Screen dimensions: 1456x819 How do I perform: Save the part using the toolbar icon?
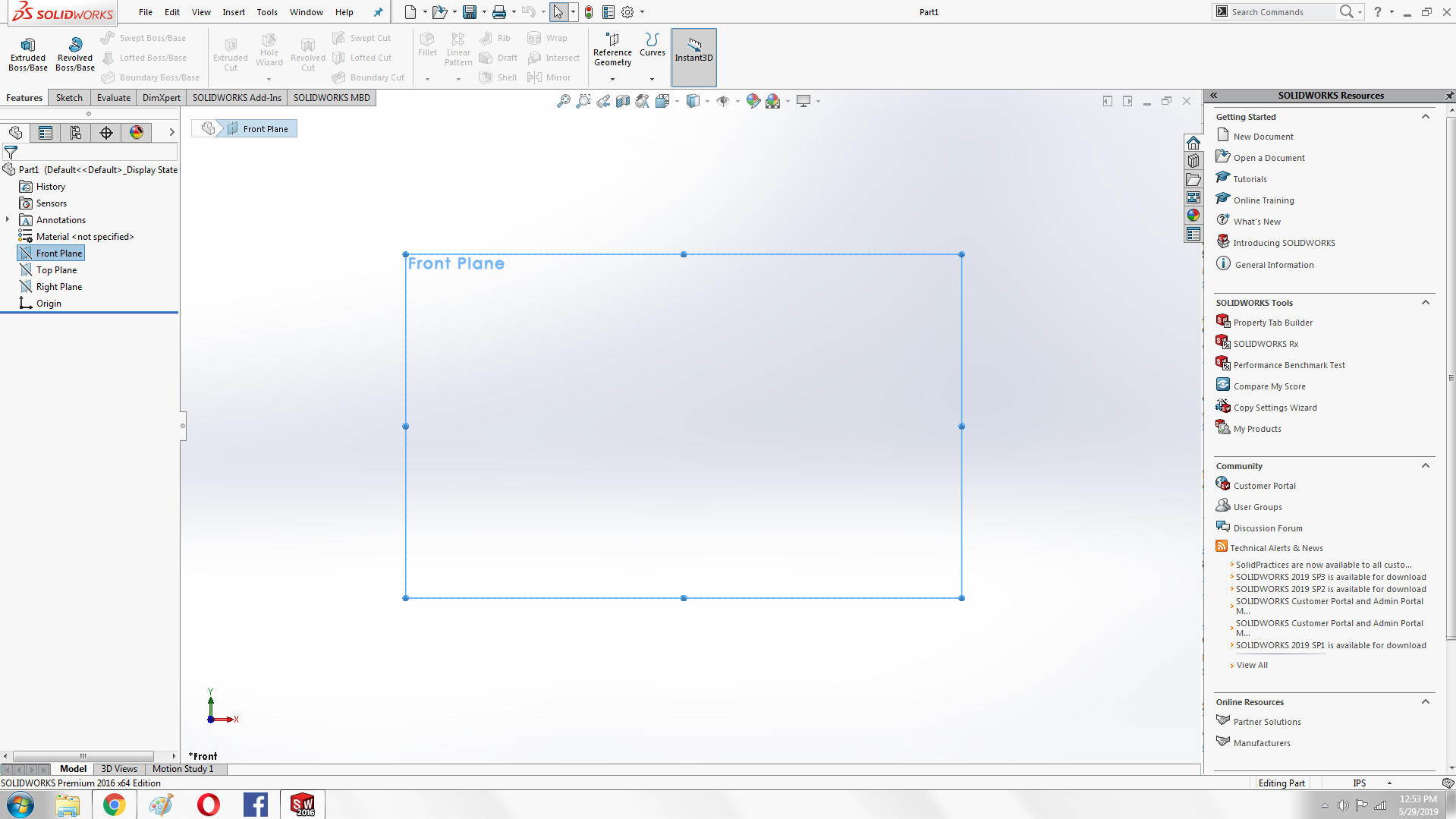pyautogui.click(x=470, y=12)
